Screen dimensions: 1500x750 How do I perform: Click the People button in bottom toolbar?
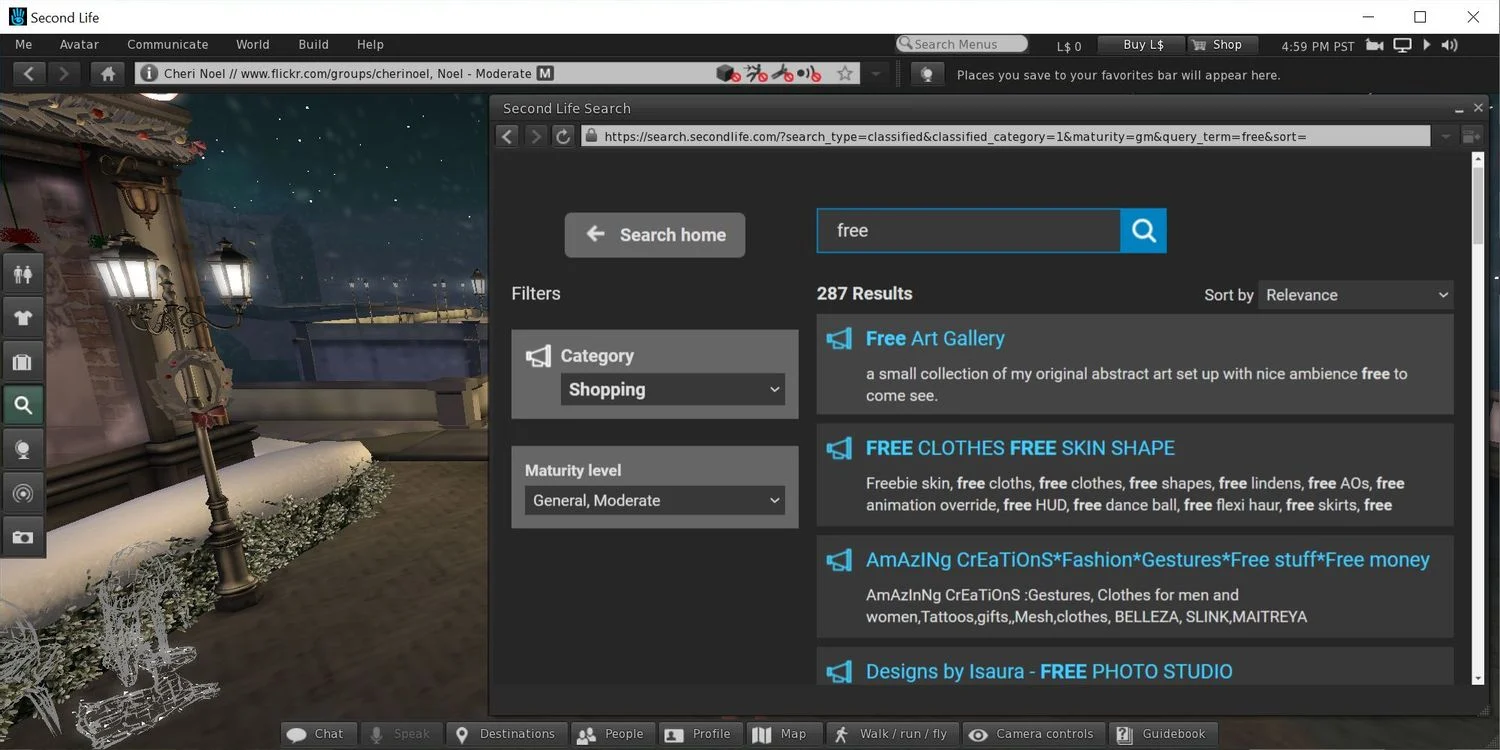pos(611,735)
